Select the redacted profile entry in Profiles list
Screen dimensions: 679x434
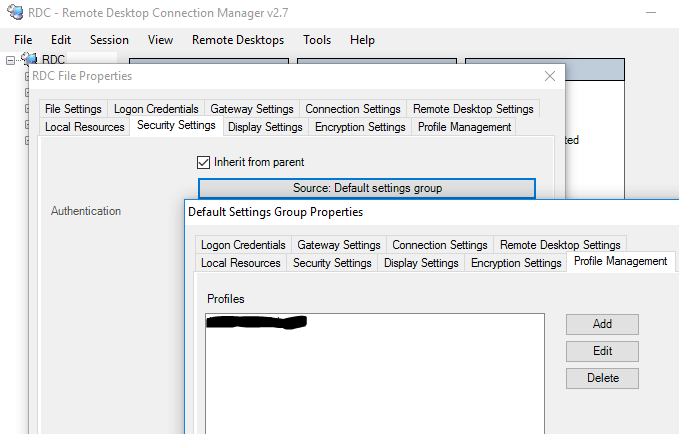pos(256,323)
